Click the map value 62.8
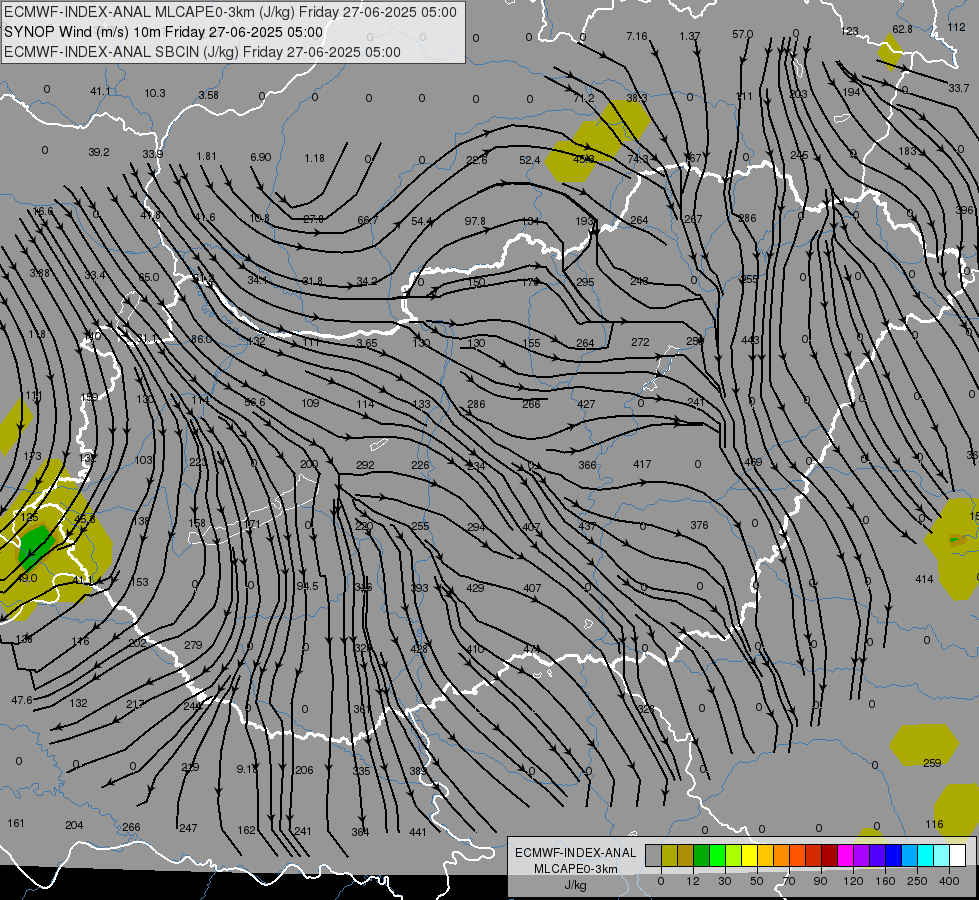Screen dimensions: 979x900 click(x=902, y=29)
